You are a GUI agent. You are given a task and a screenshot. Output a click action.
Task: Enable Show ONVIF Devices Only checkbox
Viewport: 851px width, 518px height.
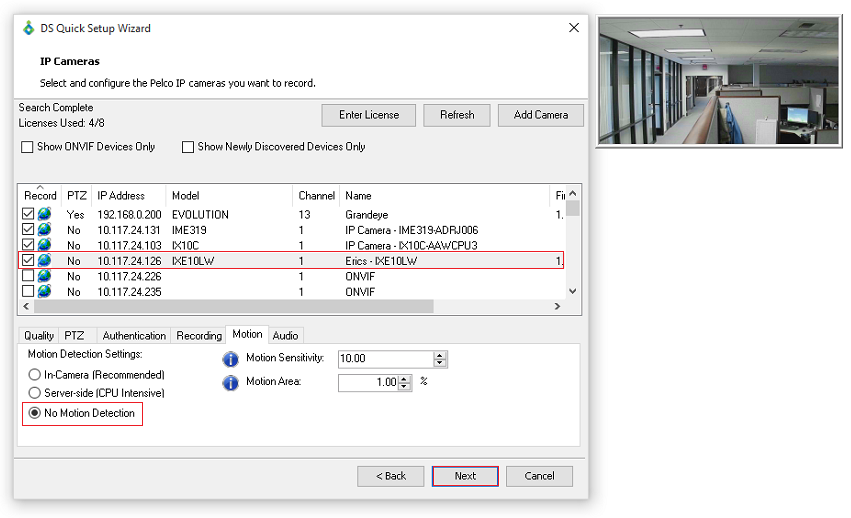click(x=27, y=147)
